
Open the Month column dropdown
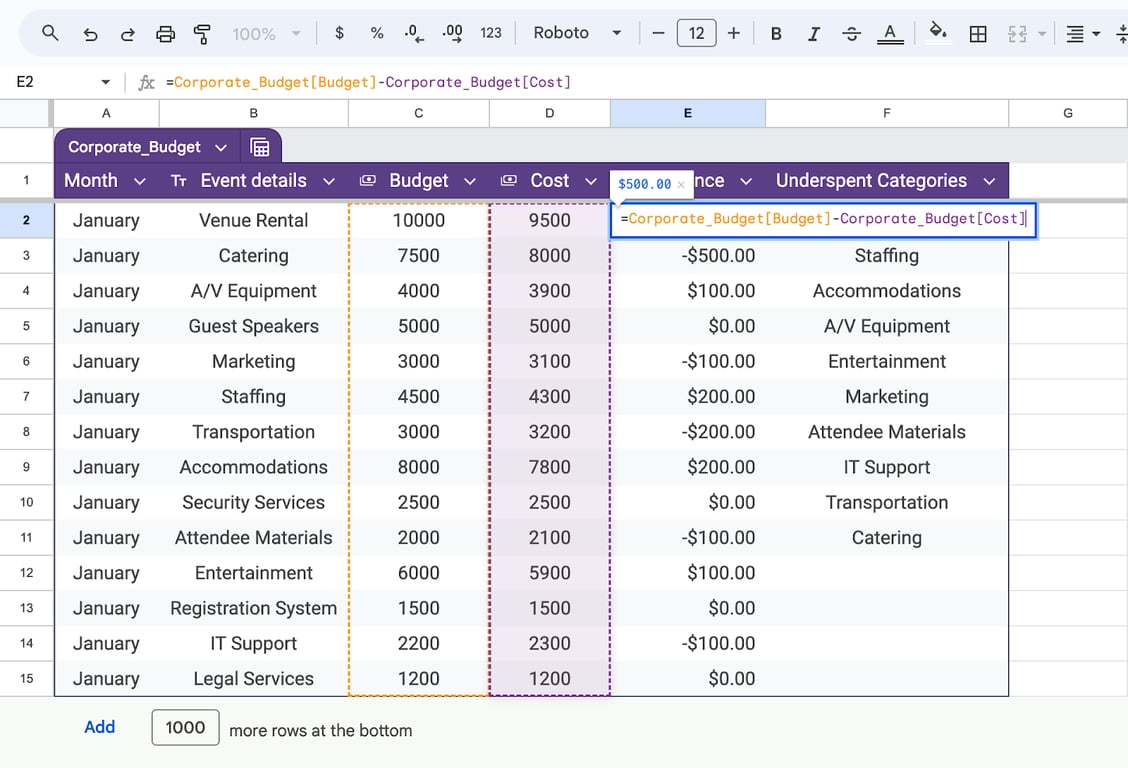(140, 181)
